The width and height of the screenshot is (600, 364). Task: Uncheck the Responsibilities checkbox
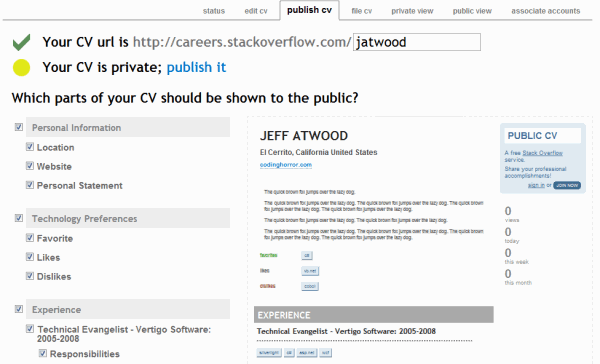43,353
